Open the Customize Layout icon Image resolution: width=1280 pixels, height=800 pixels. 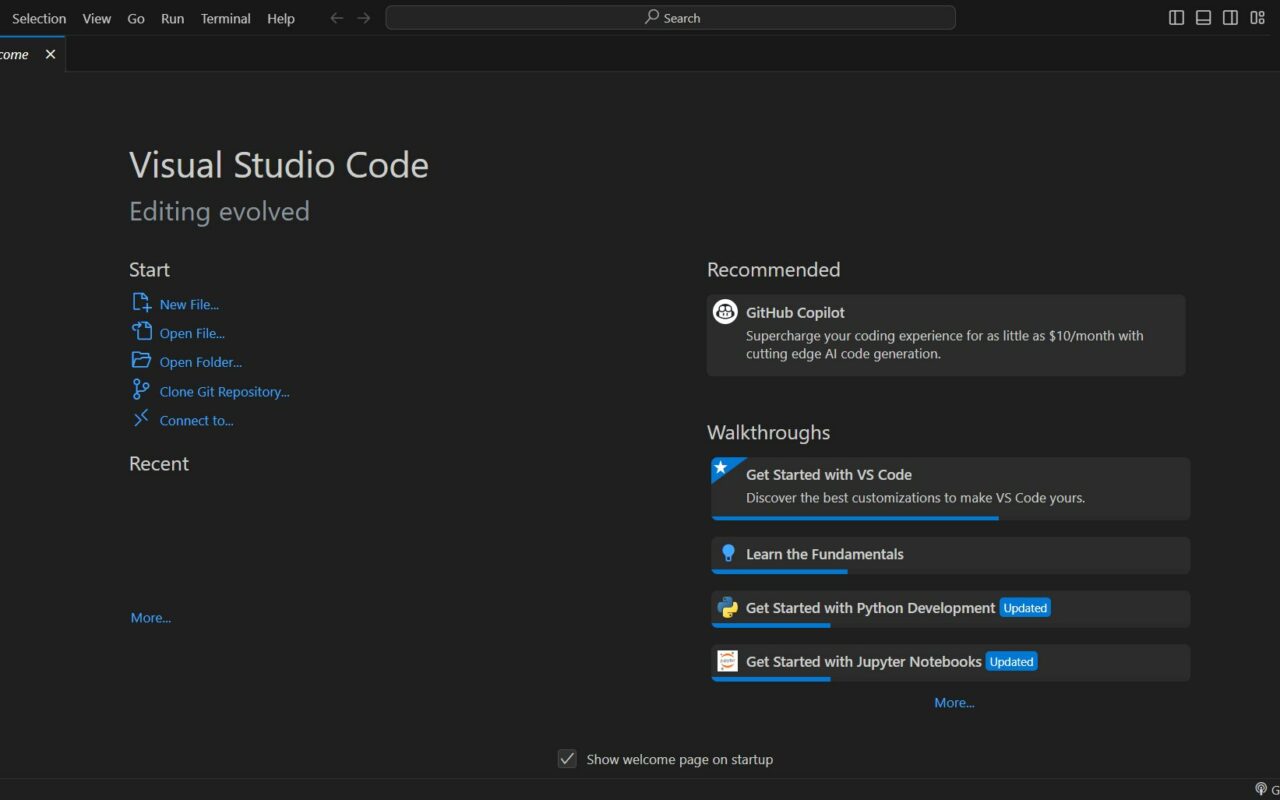(1258, 18)
